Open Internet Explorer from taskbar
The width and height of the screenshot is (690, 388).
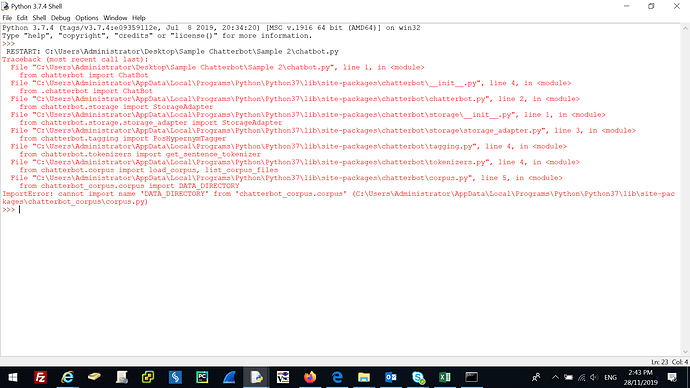coord(67,377)
